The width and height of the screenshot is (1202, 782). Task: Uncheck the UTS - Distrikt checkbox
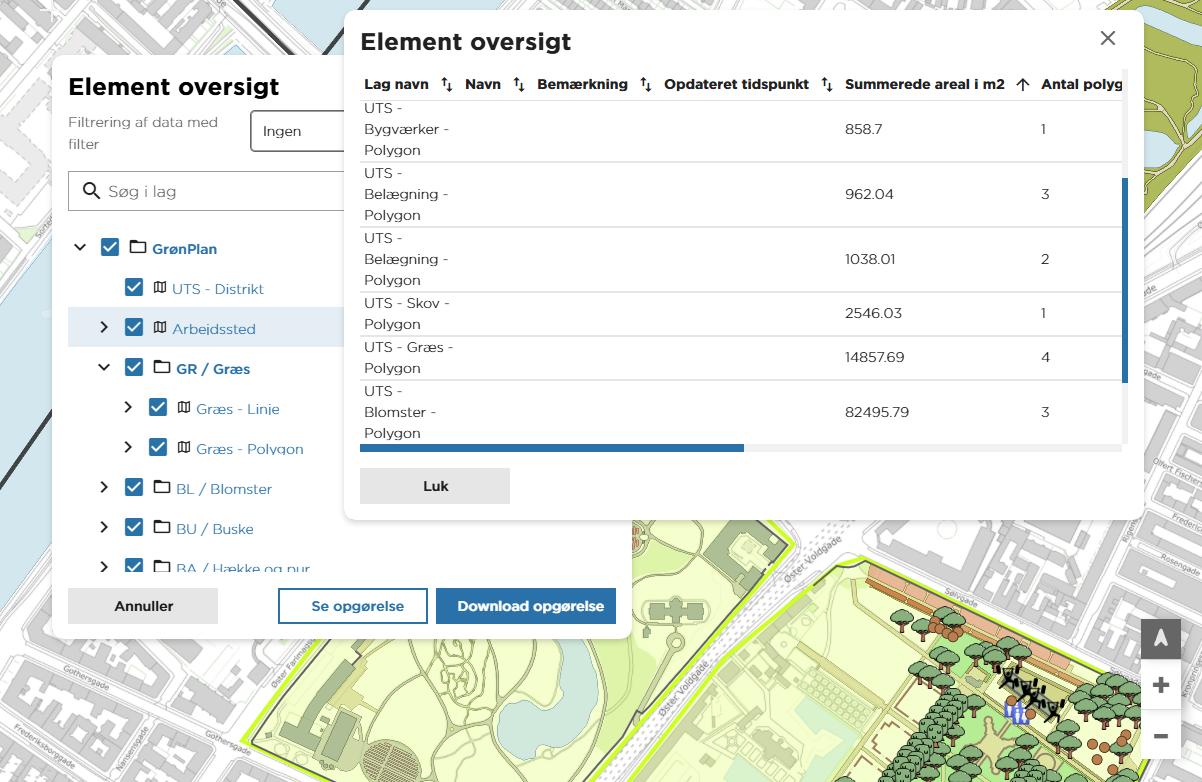point(134,288)
